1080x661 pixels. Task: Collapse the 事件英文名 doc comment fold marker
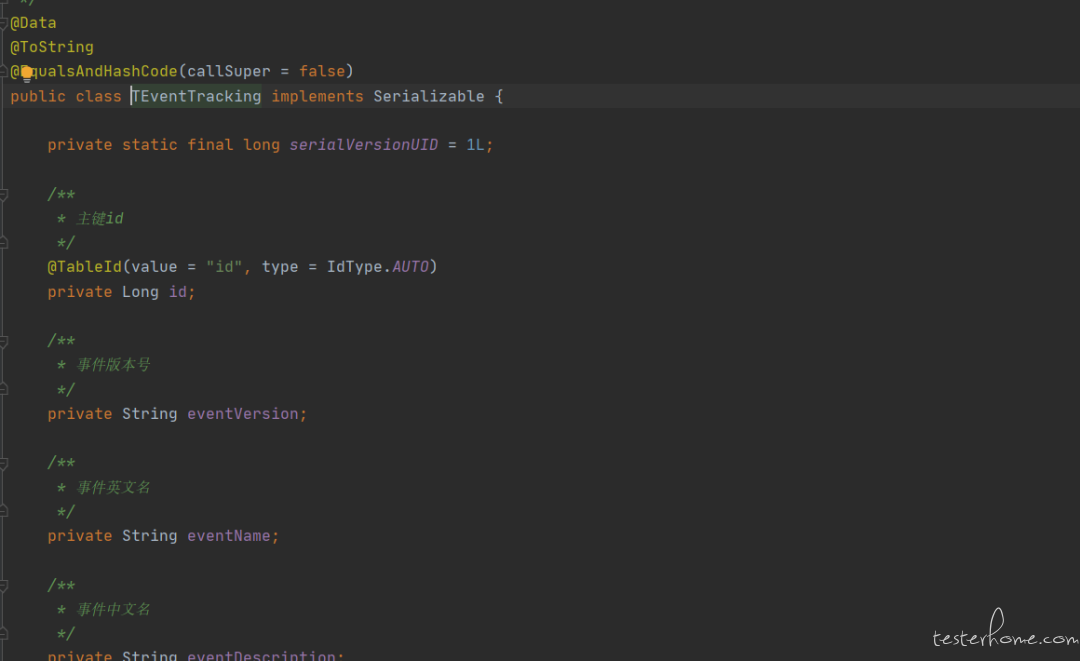[x=3, y=463]
